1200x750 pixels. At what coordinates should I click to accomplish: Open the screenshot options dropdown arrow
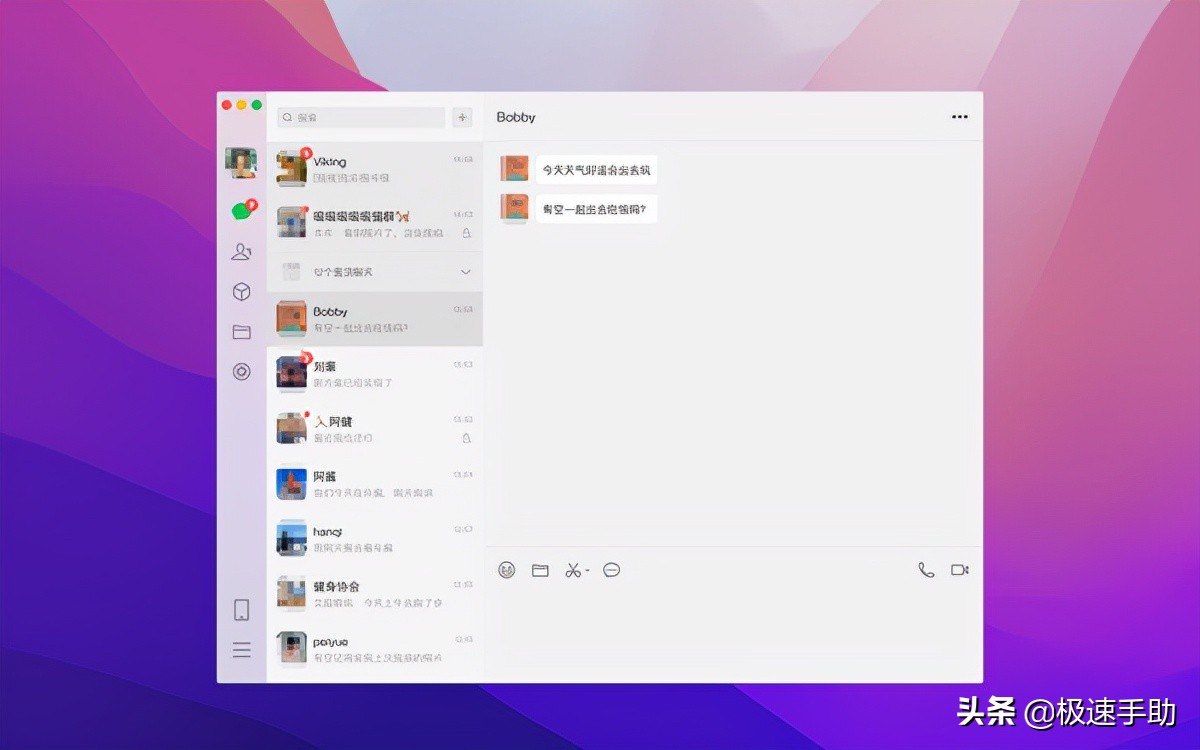tap(585, 569)
